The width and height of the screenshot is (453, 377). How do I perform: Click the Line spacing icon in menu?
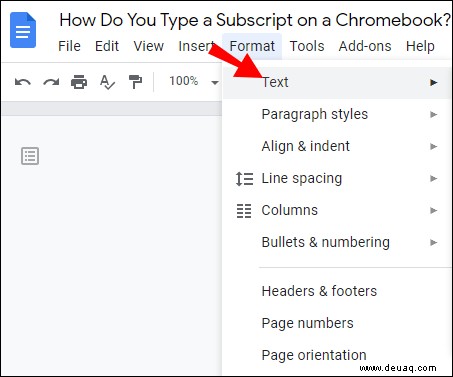click(x=244, y=179)
